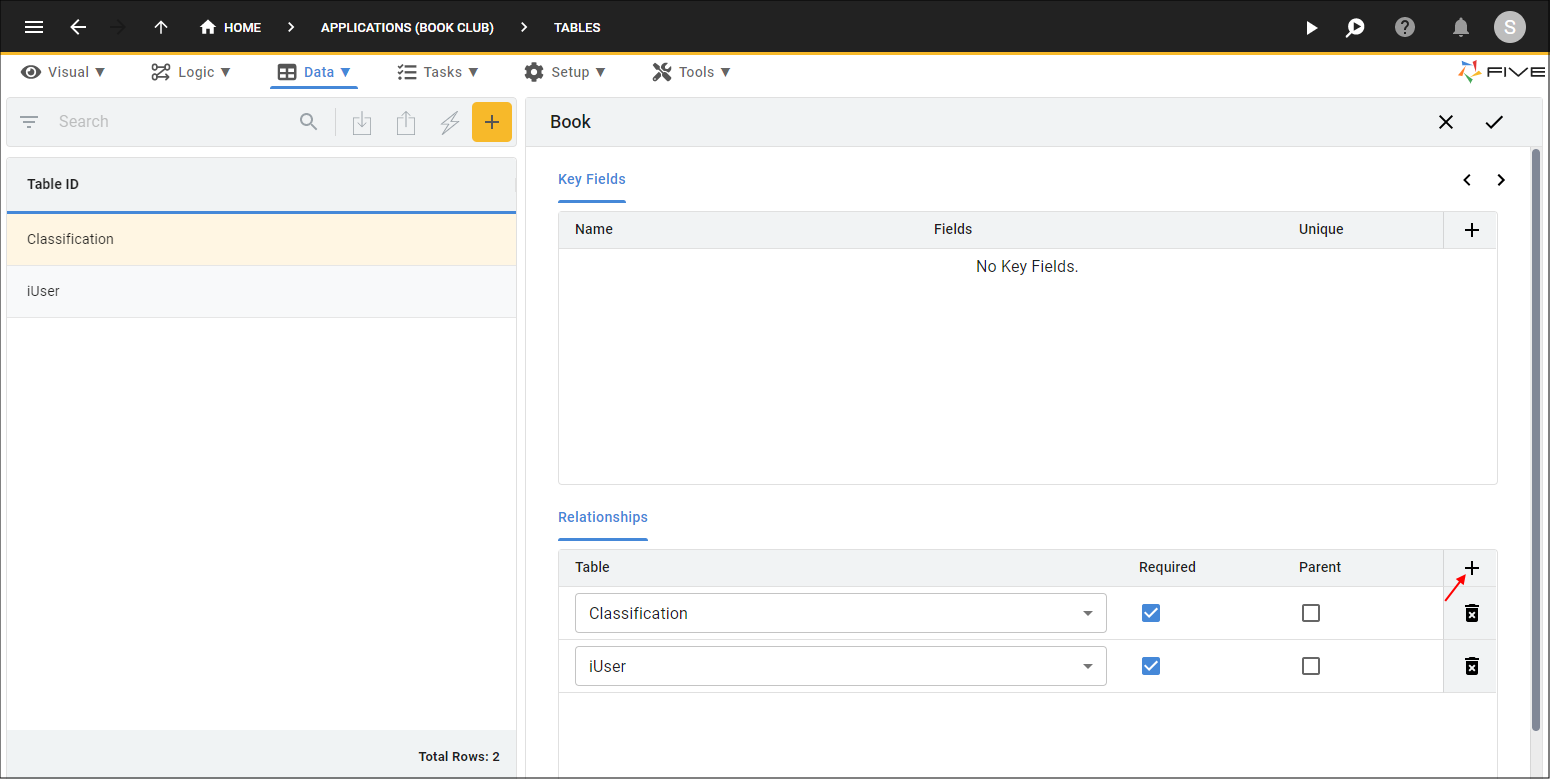Screen dimensions: 1550x779
Task: Click the form vertical scrollbar
Action: (1536, 440)
